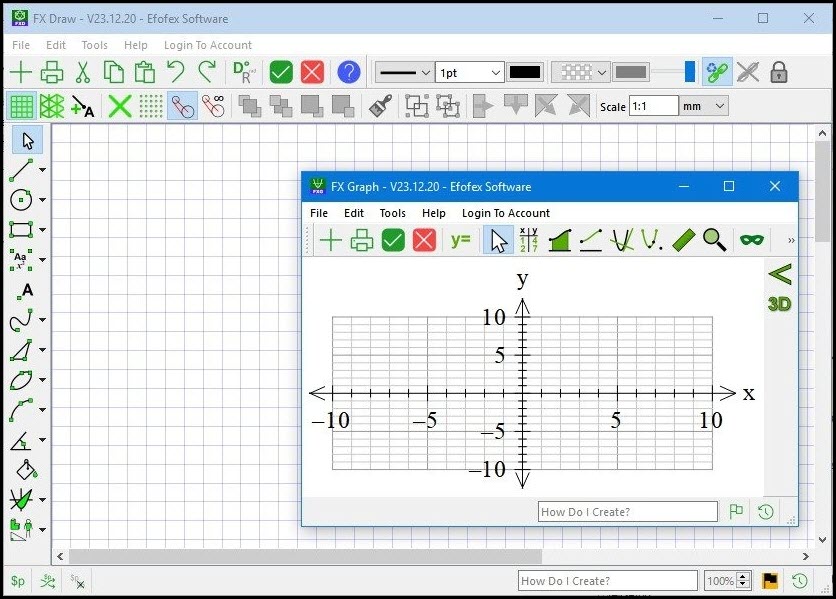The image size is (836, 599).
Task: Select the angle marker tool
Action: (x=21, y=440)
